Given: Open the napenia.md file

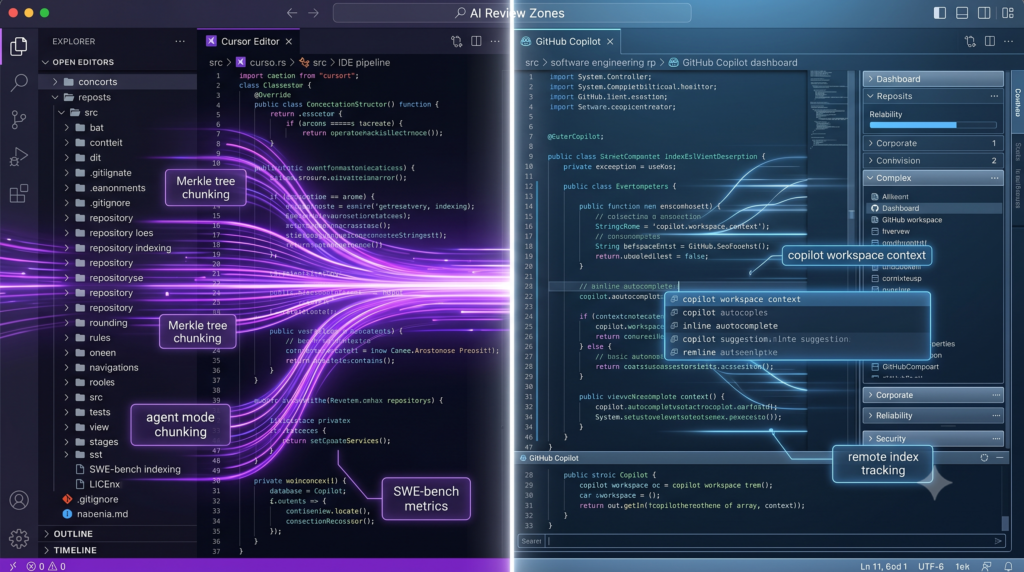Looking at the screenshot, I should pyautogui.click(x=95, y=514).
